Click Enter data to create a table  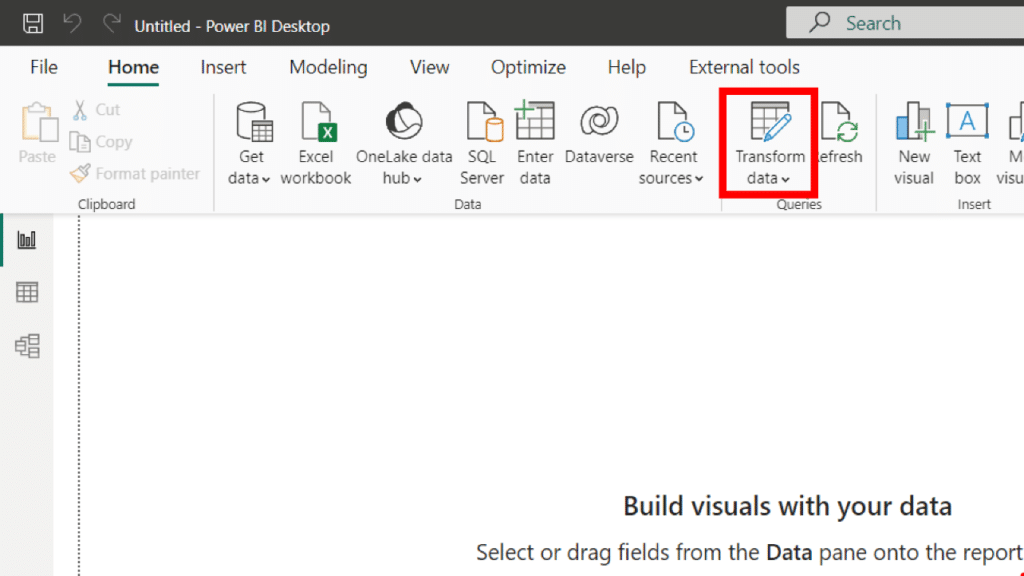535,140
